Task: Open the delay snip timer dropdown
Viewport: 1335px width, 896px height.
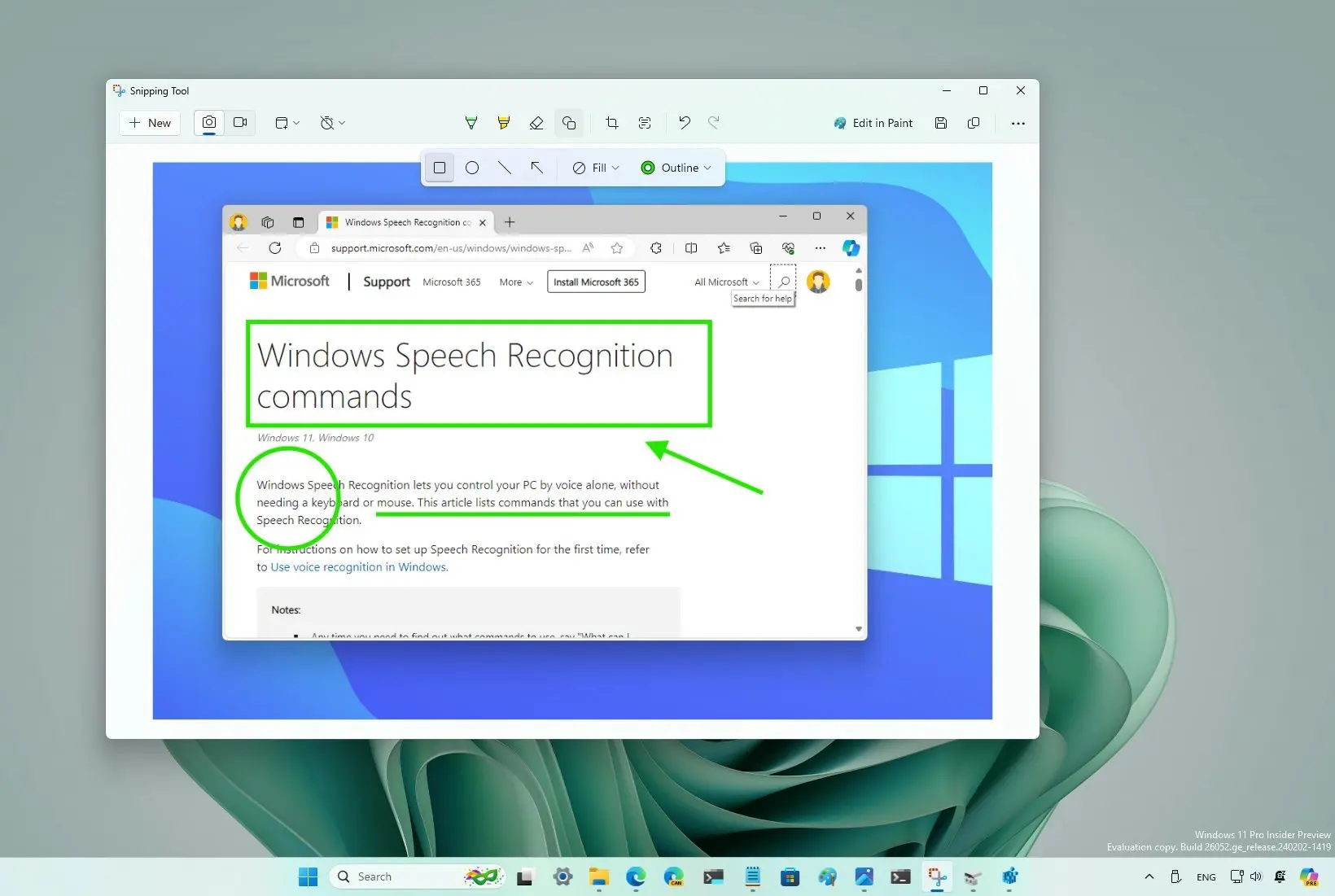Action: pos(333,123)
